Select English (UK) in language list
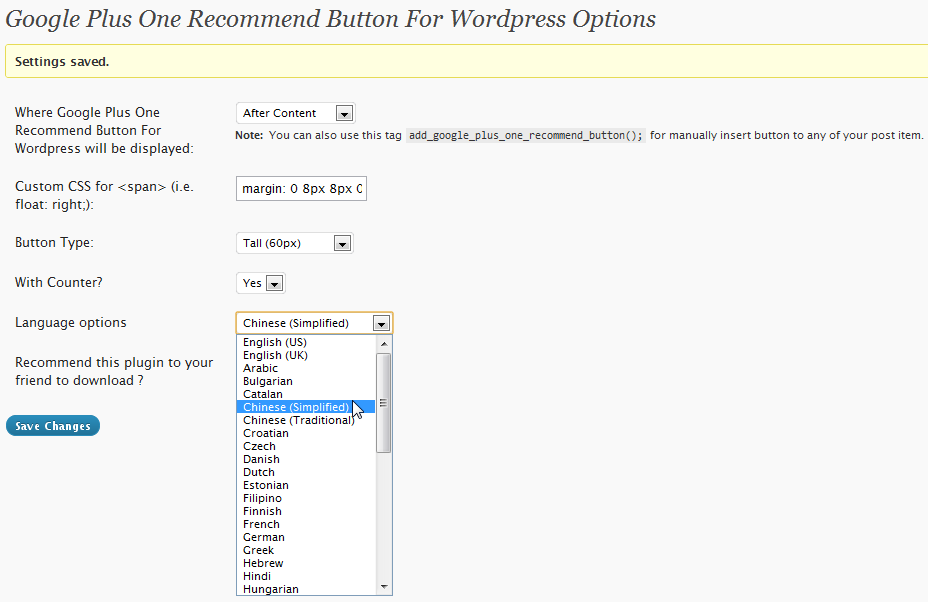The height and width of the screenshot is (602, 928). click(x=305, y=355)
